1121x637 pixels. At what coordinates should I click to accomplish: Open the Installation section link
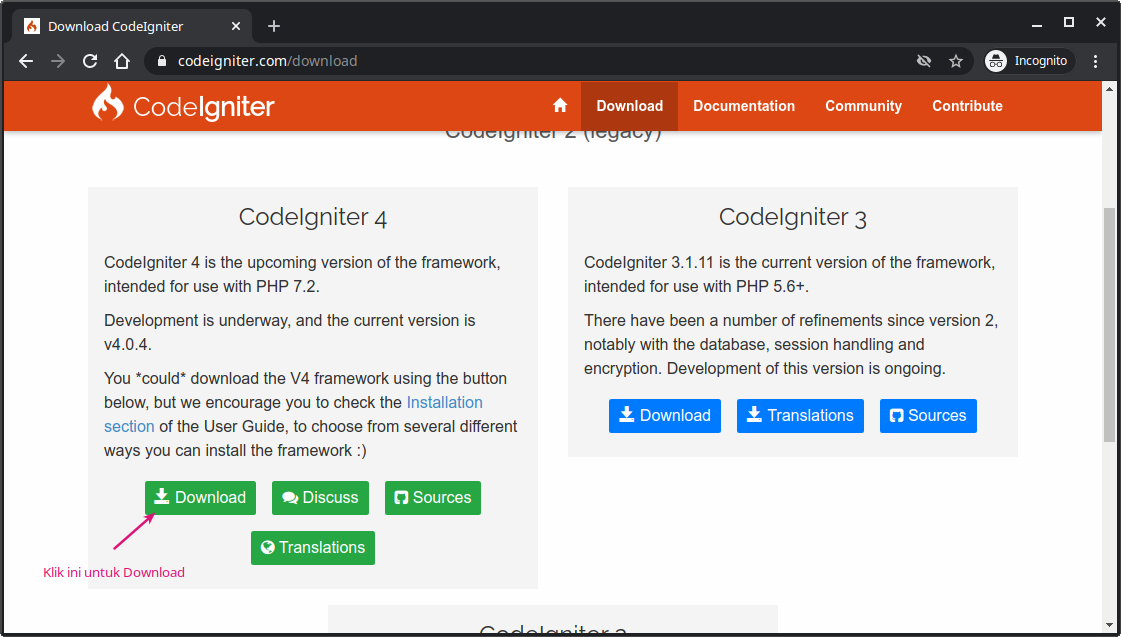coord(444,402)
